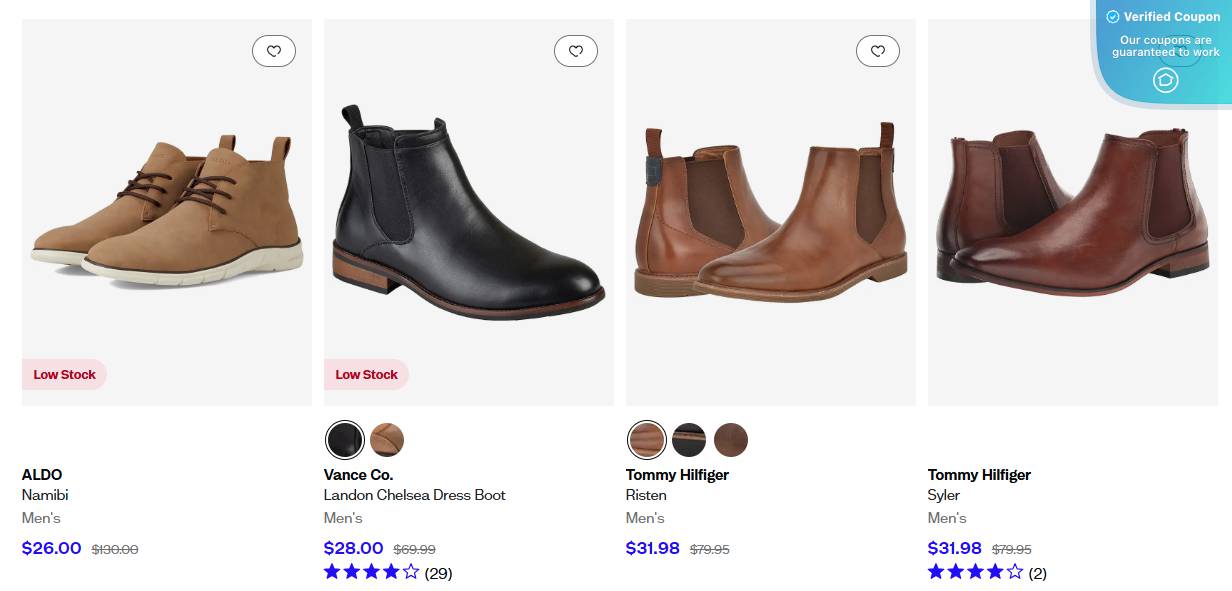View the ALDO Namibi product name link

click(x=45, y=495)
